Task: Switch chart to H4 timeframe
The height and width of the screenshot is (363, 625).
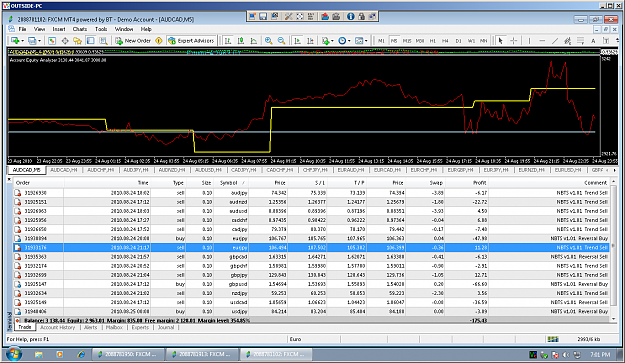Action: (445, 41)
